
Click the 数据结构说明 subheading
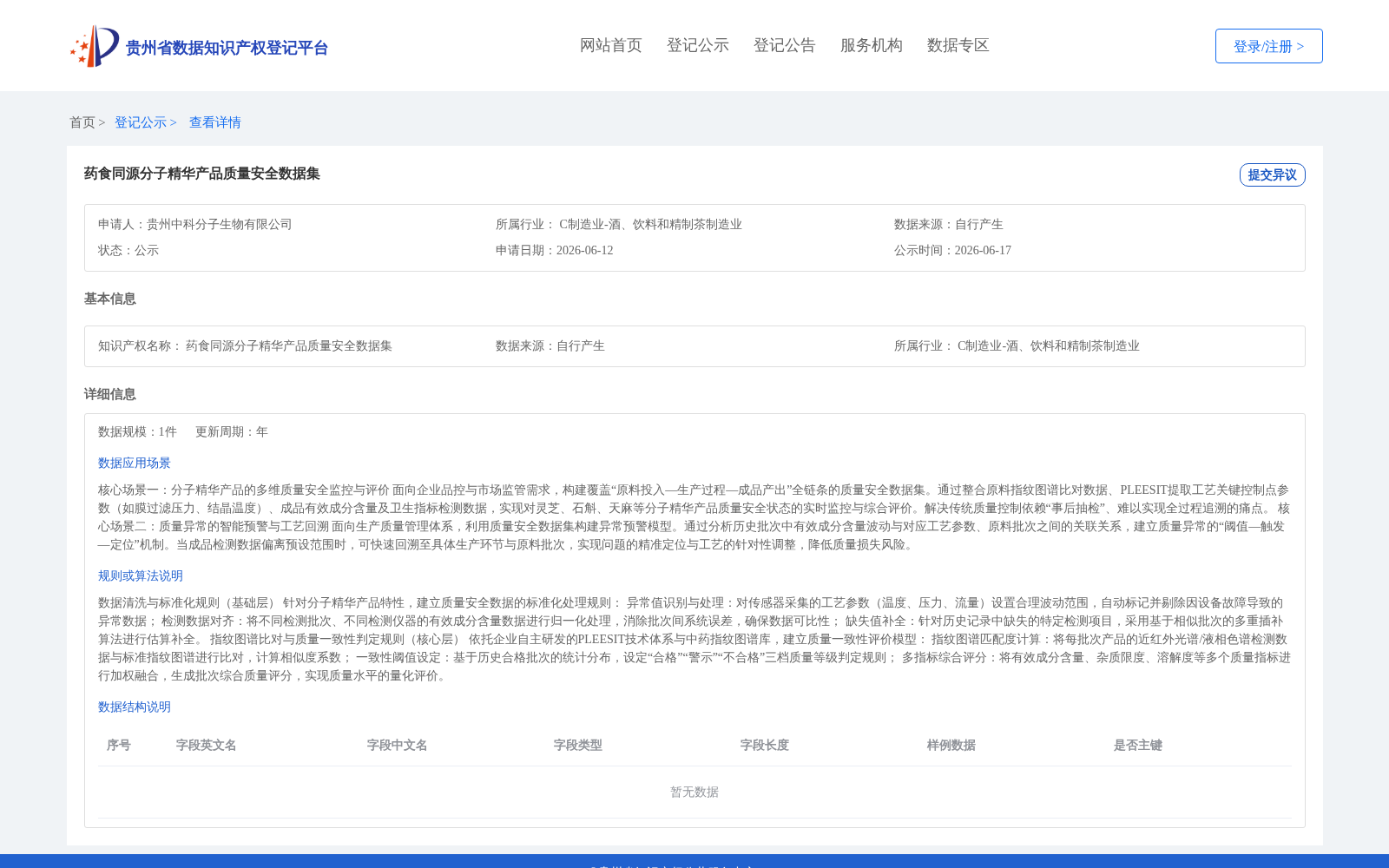point(135,707)
